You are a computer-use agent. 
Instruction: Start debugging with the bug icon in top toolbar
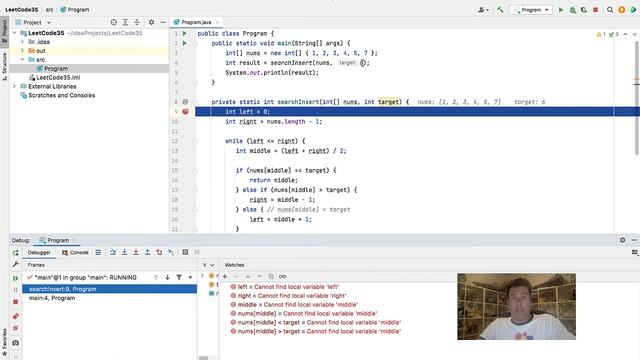573,10
